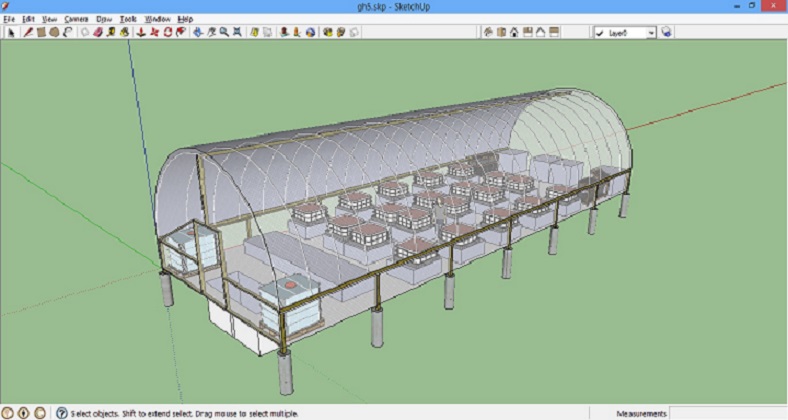The height and width of the screenshot is (420, 788).
Task: Switch to Front view house icon
Action: (514, 33)
